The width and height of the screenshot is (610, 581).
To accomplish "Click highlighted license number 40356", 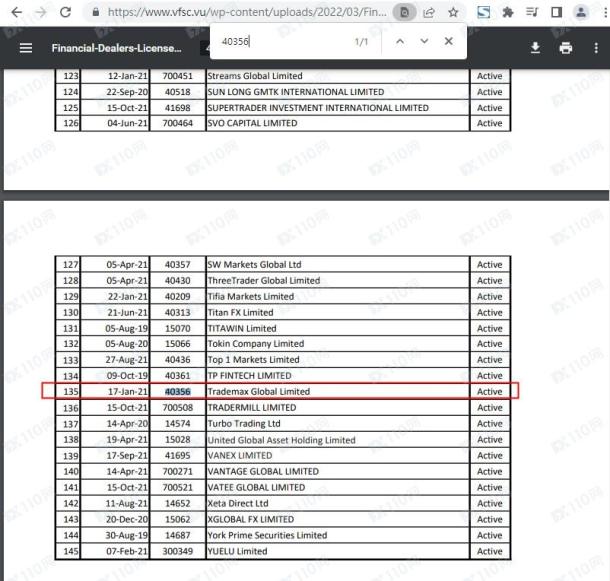I will click(x=178, y=391).
